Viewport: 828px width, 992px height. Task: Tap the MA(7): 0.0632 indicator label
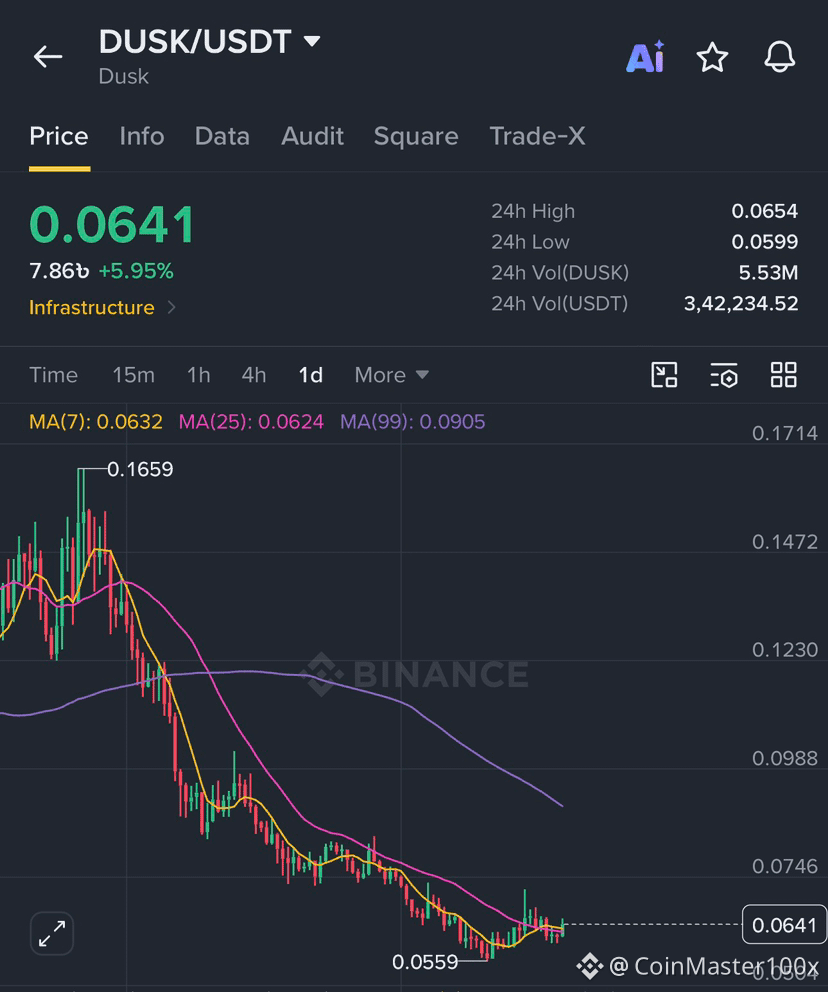coord(96,422)
